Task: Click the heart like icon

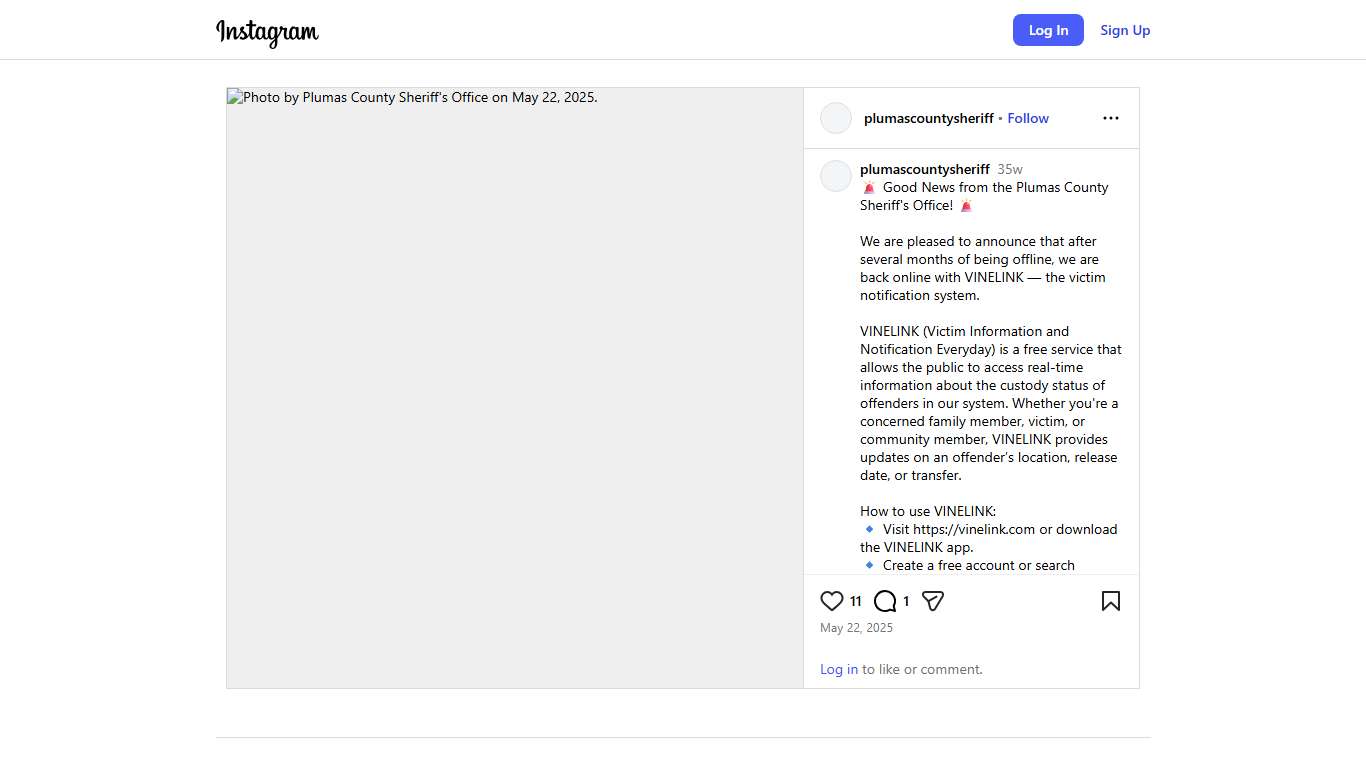Action: tap(831, 601)
